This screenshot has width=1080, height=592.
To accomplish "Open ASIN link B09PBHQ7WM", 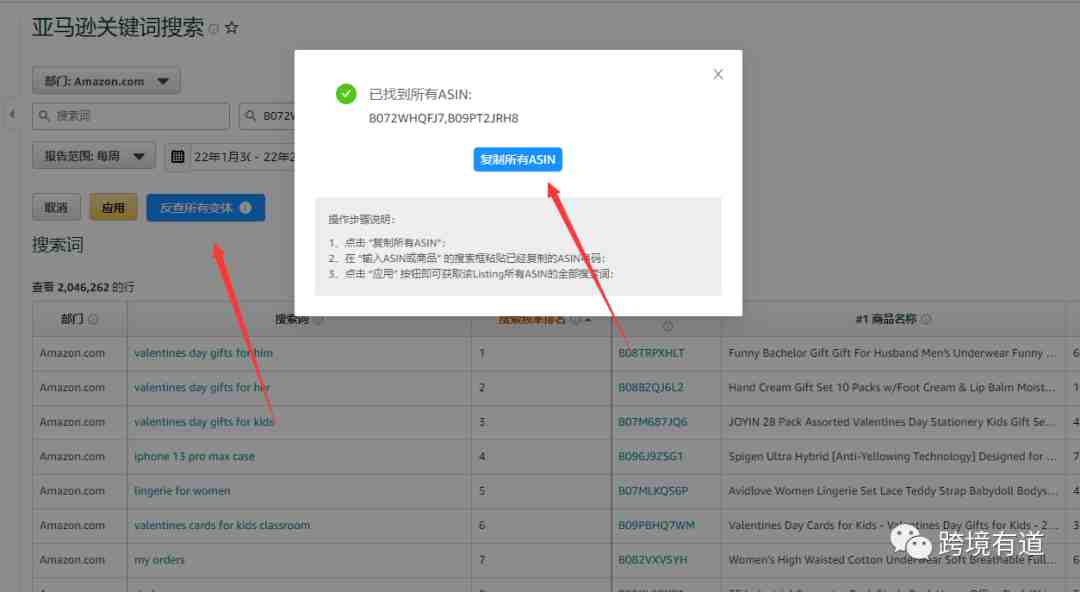I will (656, 525).
